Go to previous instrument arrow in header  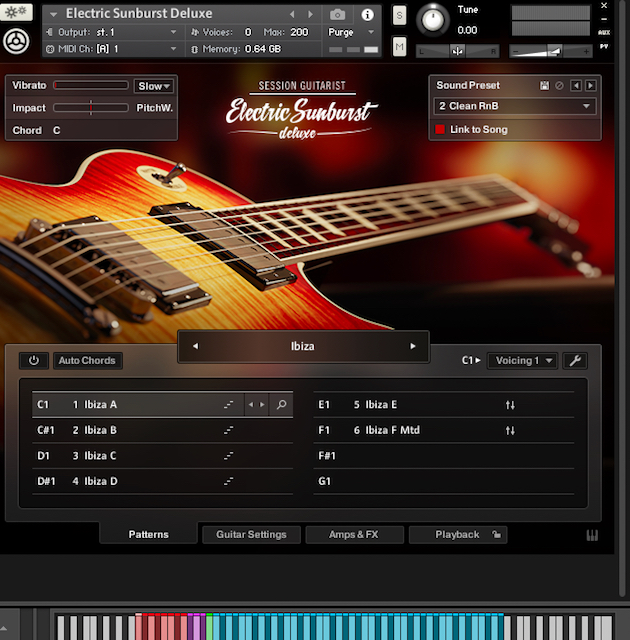point(292,14)
